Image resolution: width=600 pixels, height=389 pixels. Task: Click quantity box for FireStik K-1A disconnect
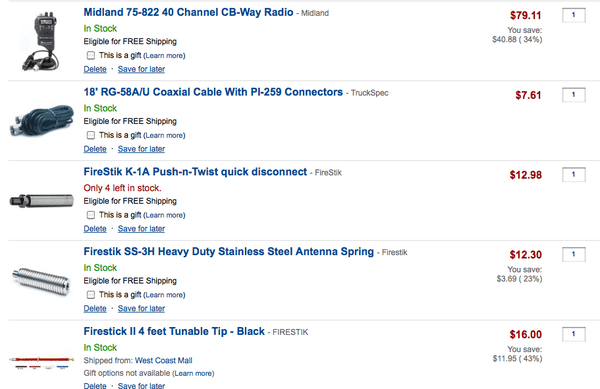point(574,175)
